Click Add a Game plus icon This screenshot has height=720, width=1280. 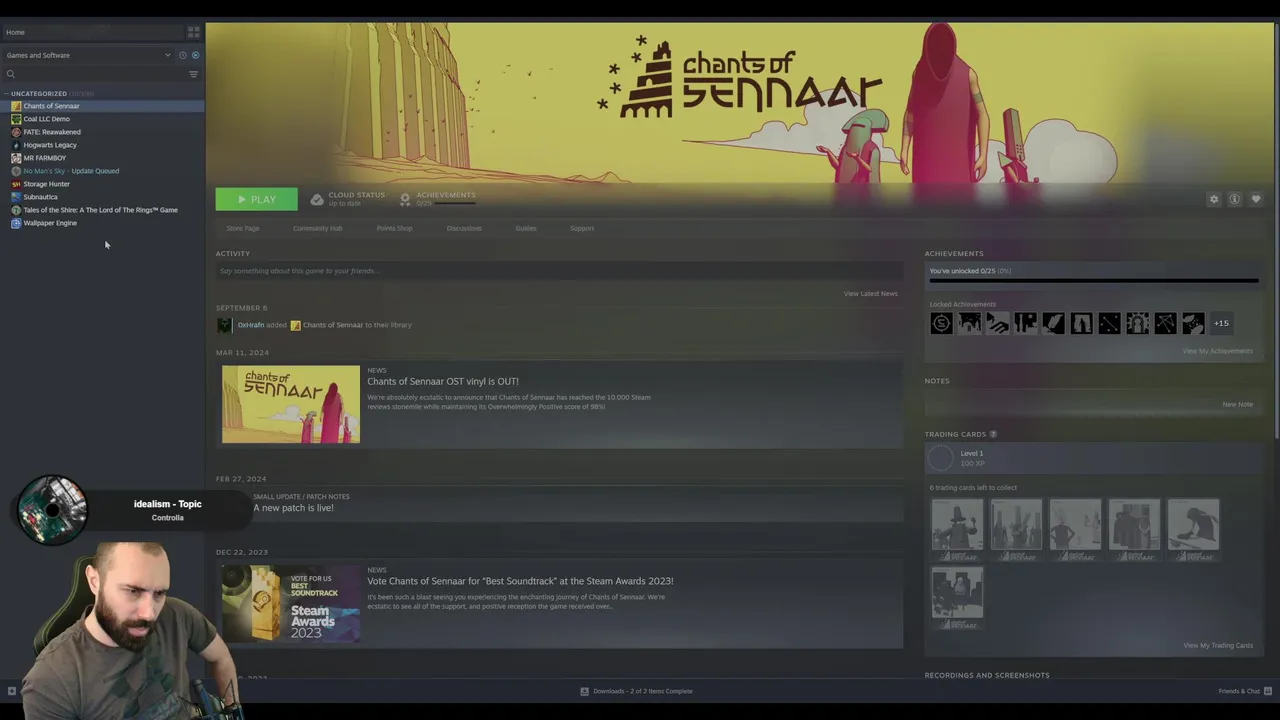[11, 691]
